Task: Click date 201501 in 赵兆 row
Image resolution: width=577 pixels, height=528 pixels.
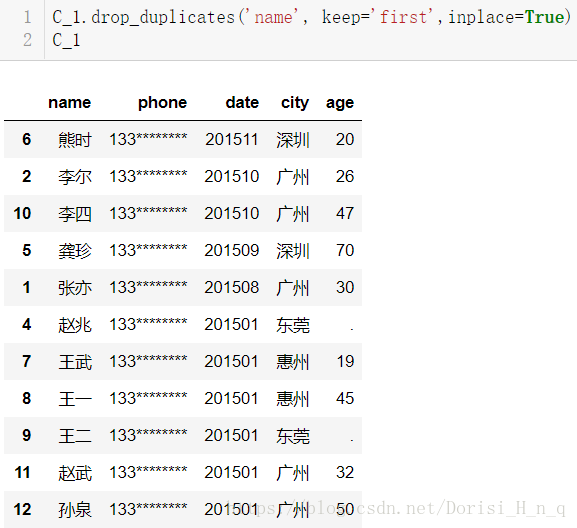Action: (232, 325)
